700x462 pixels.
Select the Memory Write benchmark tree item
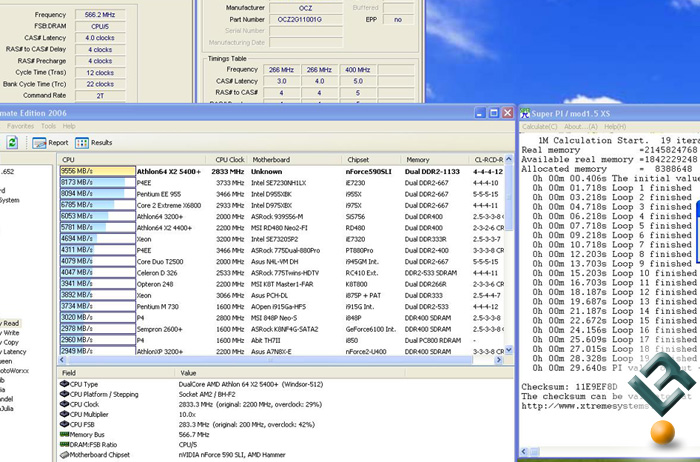pyautogui.click(x=10, y=333)
